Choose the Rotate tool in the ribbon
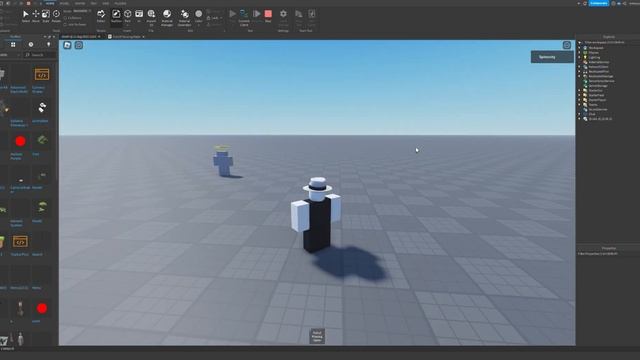 click(56, 16)
